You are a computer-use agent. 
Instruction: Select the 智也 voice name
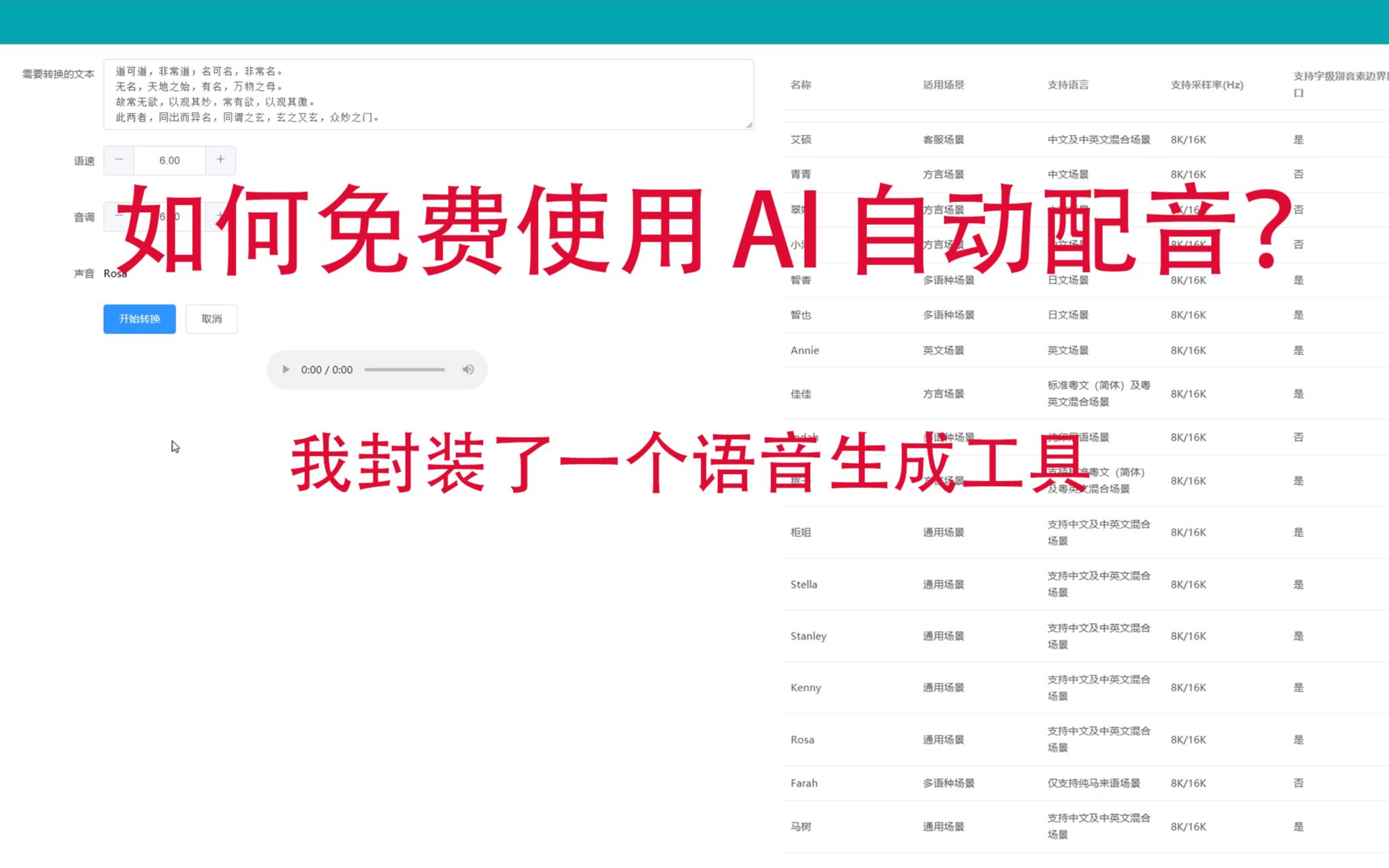[x=801, y=315]
